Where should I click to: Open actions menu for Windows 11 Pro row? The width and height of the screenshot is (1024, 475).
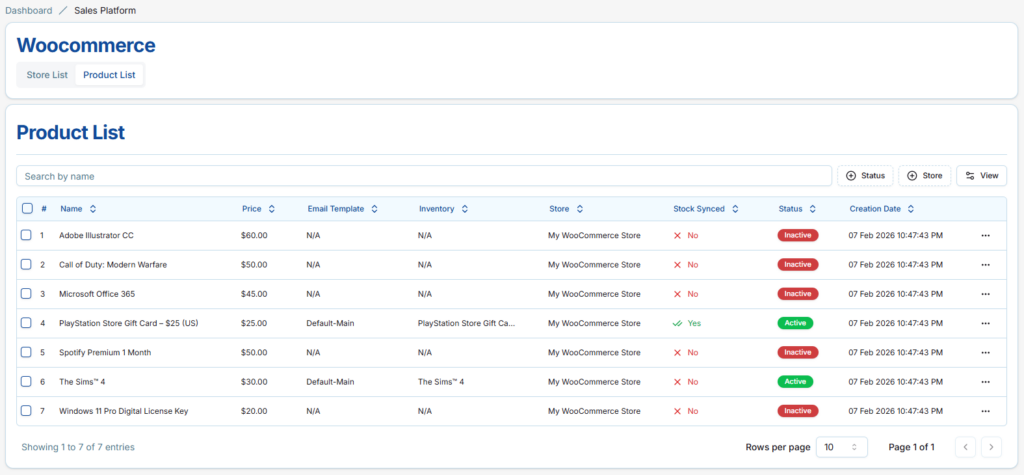[985, 411]
